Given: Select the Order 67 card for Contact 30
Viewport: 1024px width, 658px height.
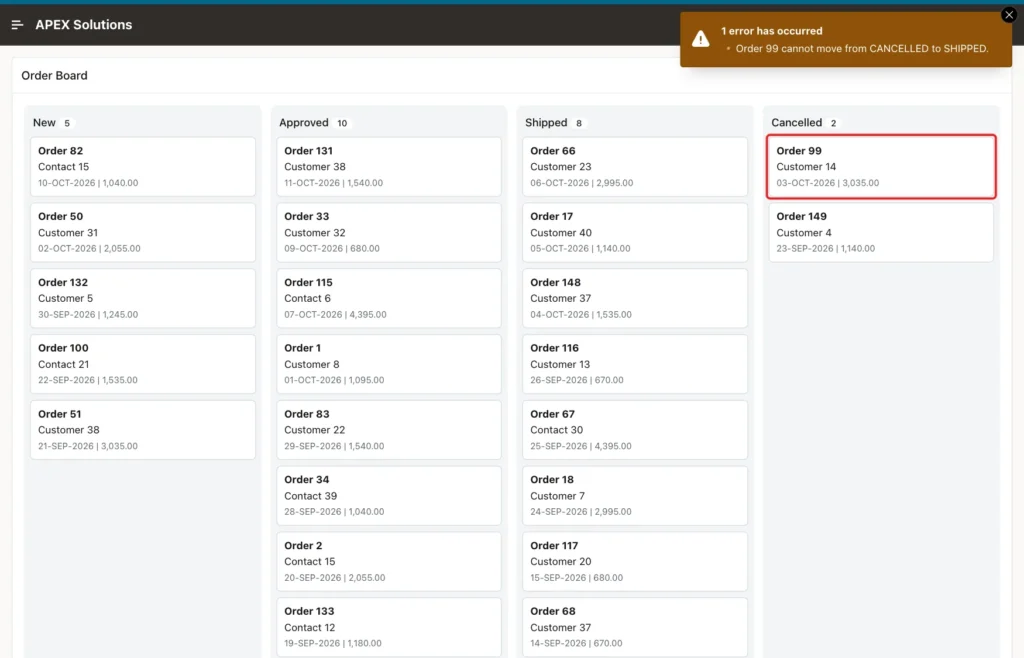Looking at the screenshot, I should pos(635,430).
